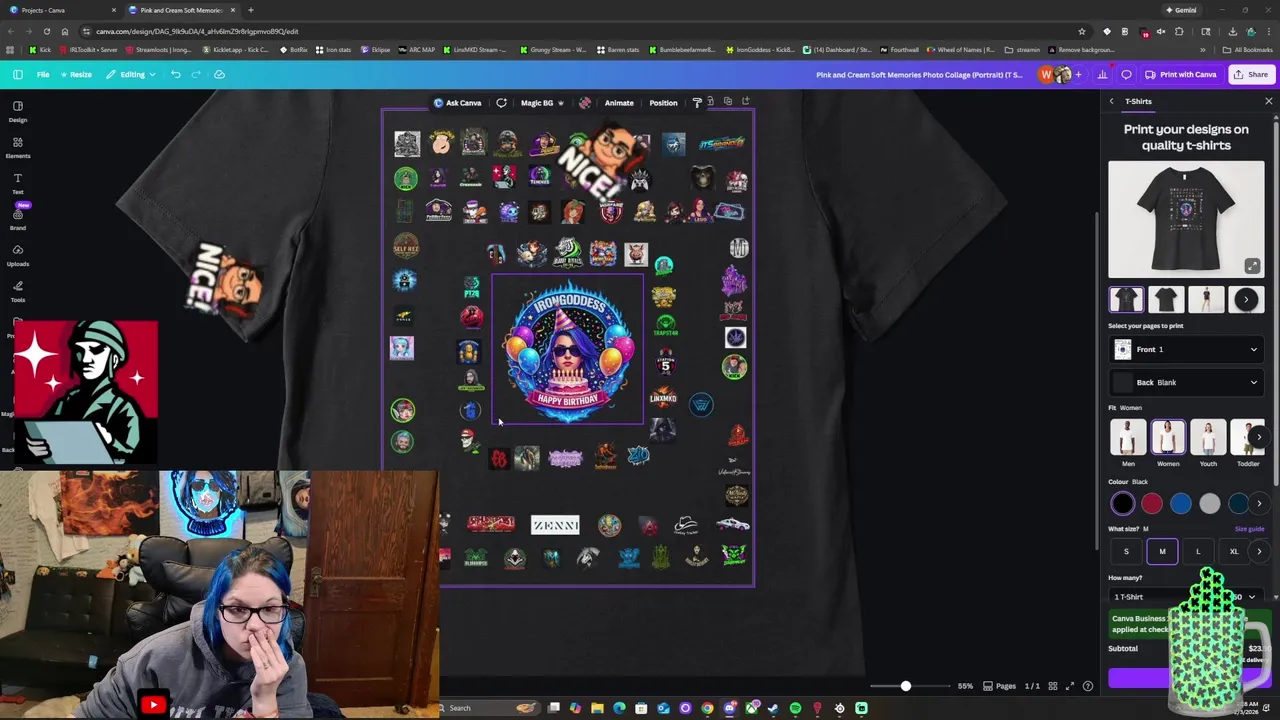
Task: Select size M
Action: tap(1162, 551)
